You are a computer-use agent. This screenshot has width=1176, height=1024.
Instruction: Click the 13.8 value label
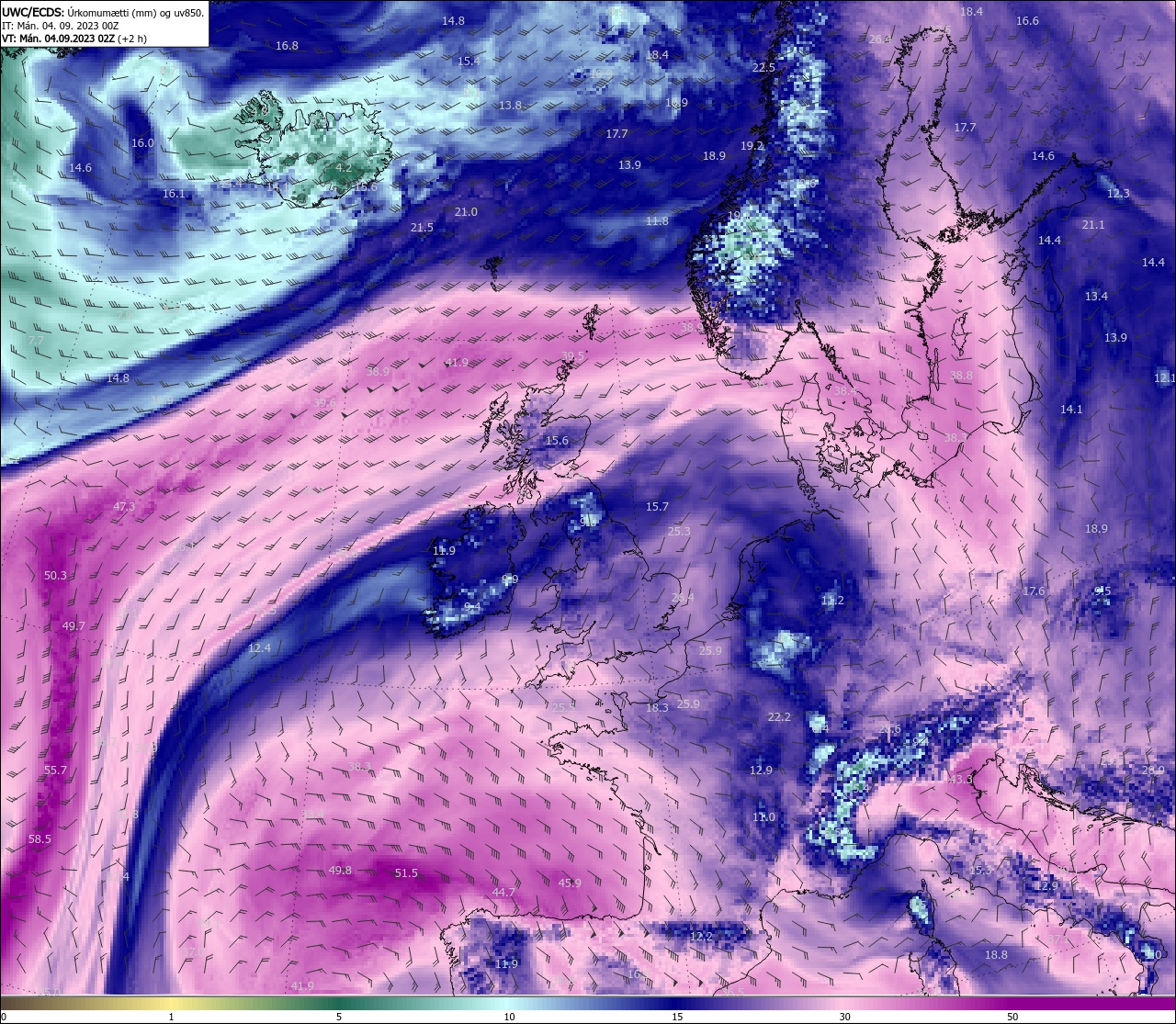point(510,105)
